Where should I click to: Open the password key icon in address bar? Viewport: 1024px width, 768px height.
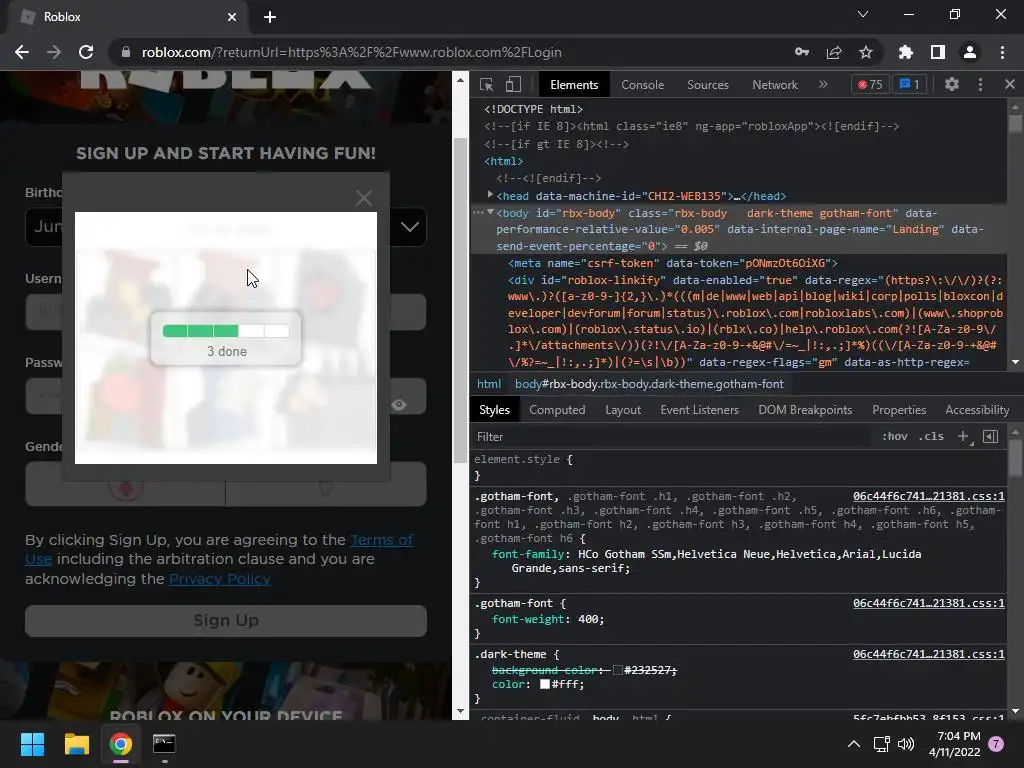coord(802,52)
